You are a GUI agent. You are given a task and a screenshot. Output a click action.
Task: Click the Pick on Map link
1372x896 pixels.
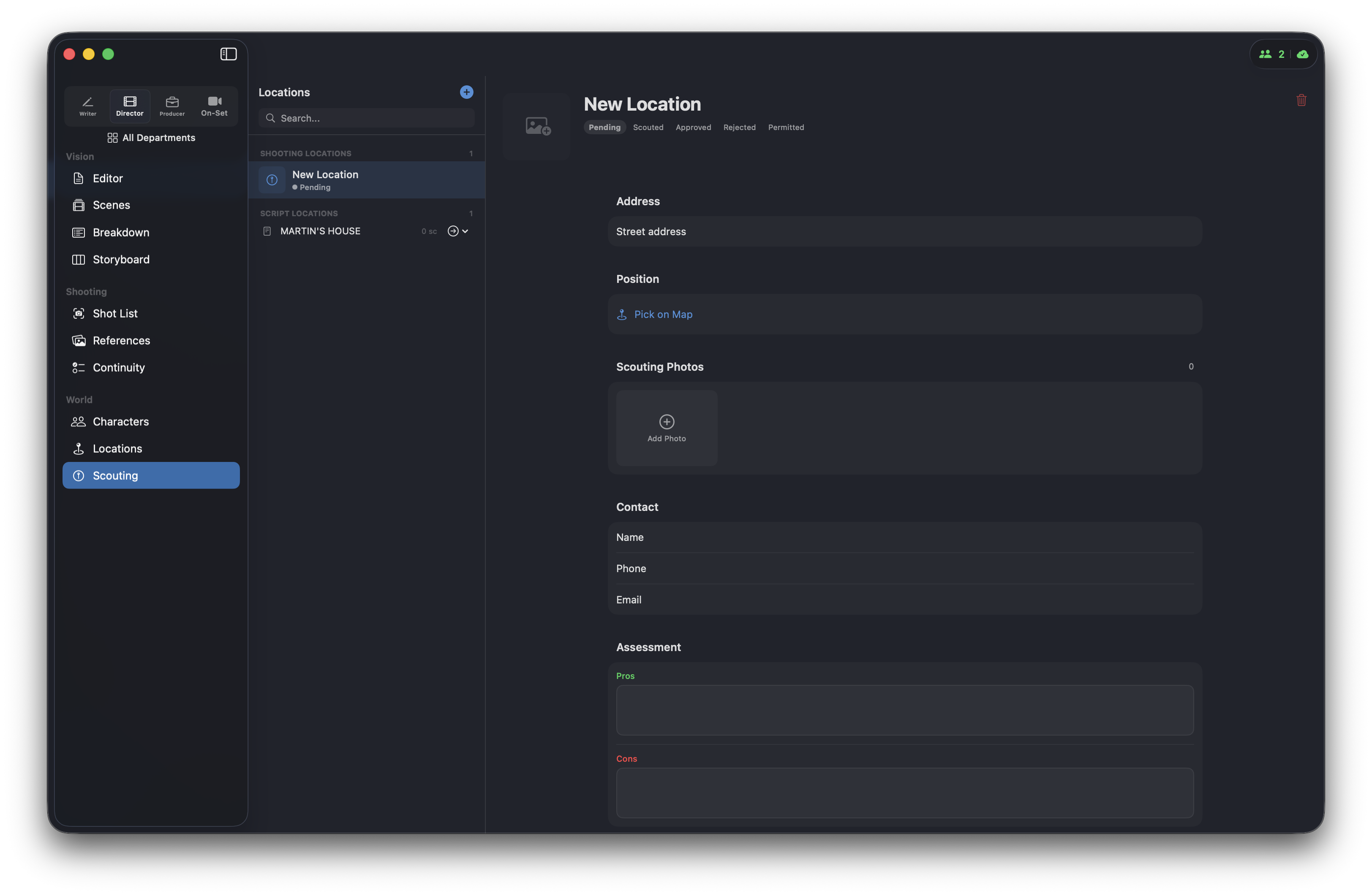coord(662,315)
